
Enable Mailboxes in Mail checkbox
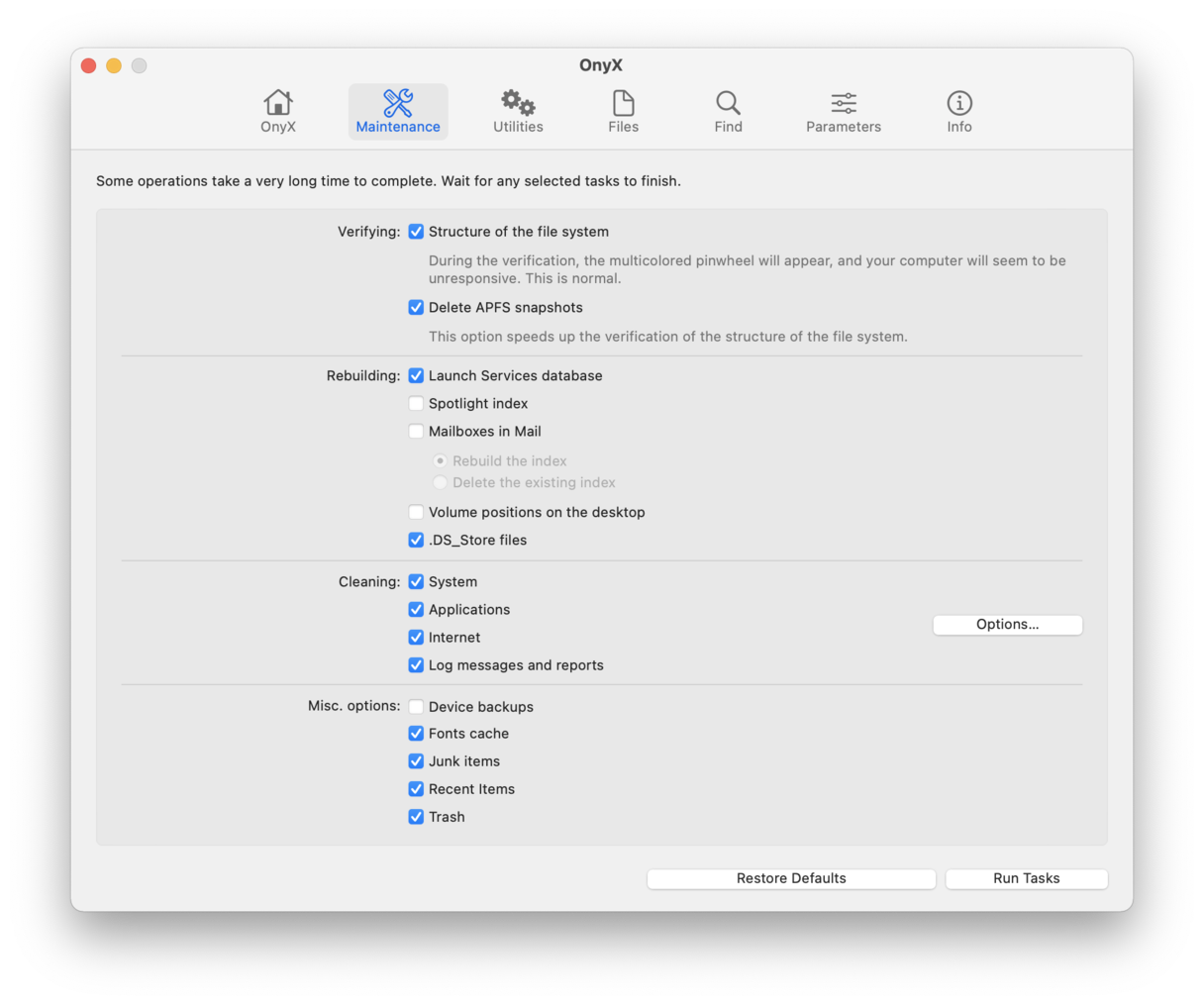pyautogui.click(x=416, y=432)
